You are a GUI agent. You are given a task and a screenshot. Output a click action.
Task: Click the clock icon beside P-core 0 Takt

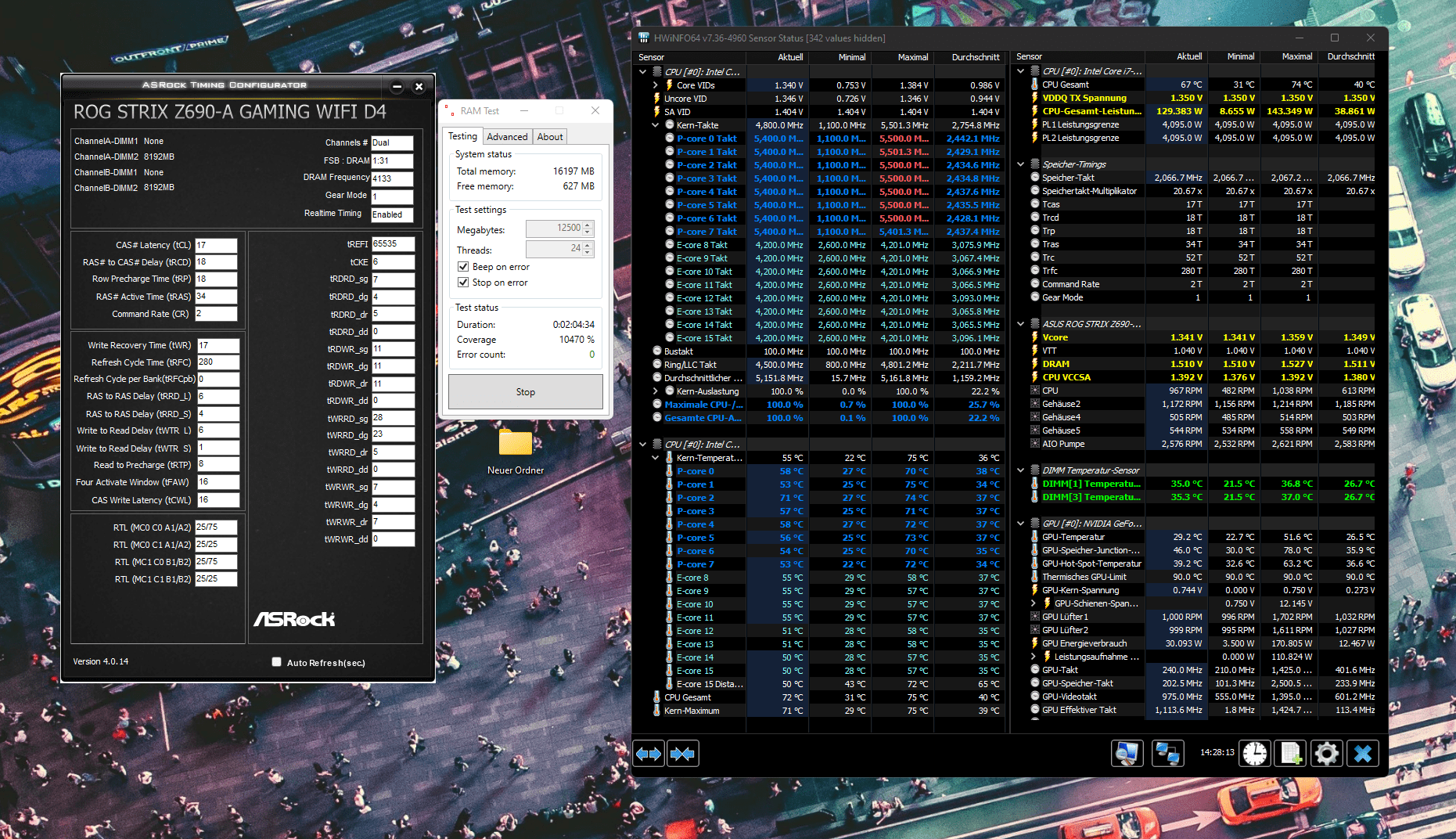(670, 139)
